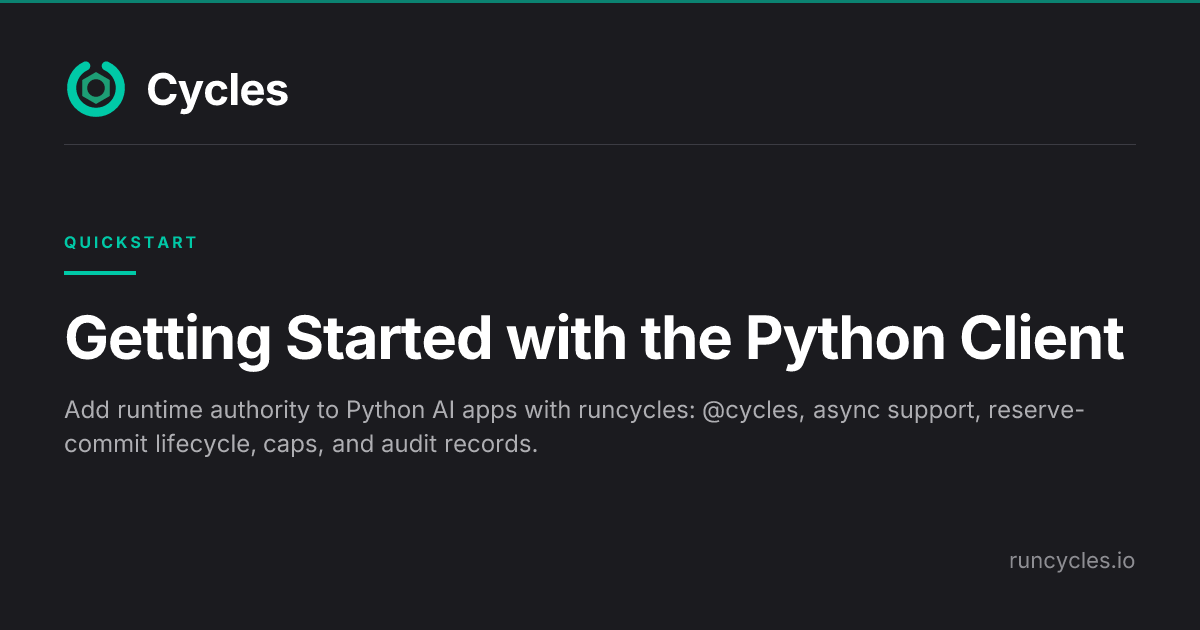Click the @cycles mention in the description
1200x630 pixels.
coord(753,411)
